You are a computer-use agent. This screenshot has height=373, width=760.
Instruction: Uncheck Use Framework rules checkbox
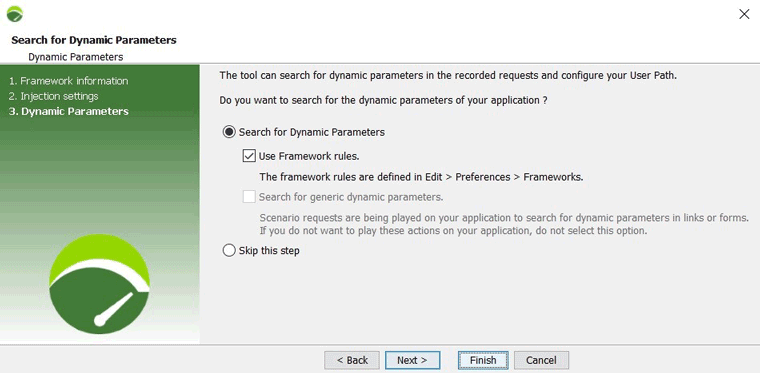(249, 156)
